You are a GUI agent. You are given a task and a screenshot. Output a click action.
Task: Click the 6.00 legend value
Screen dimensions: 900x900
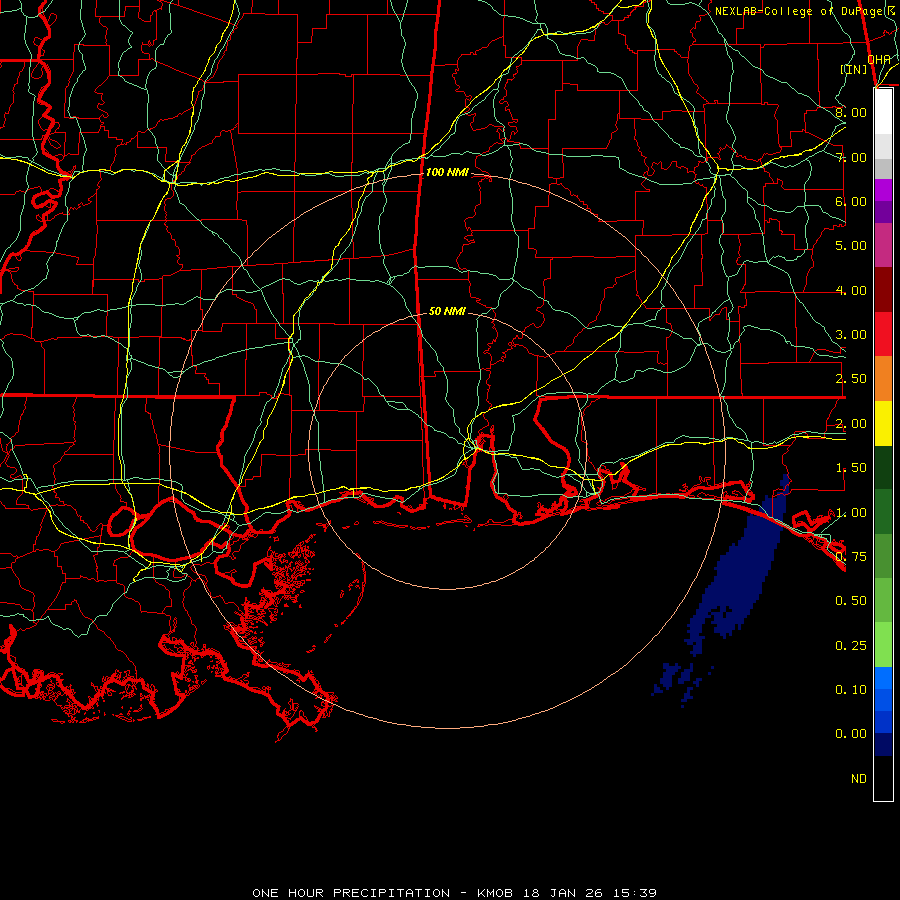tap(851, 201)
